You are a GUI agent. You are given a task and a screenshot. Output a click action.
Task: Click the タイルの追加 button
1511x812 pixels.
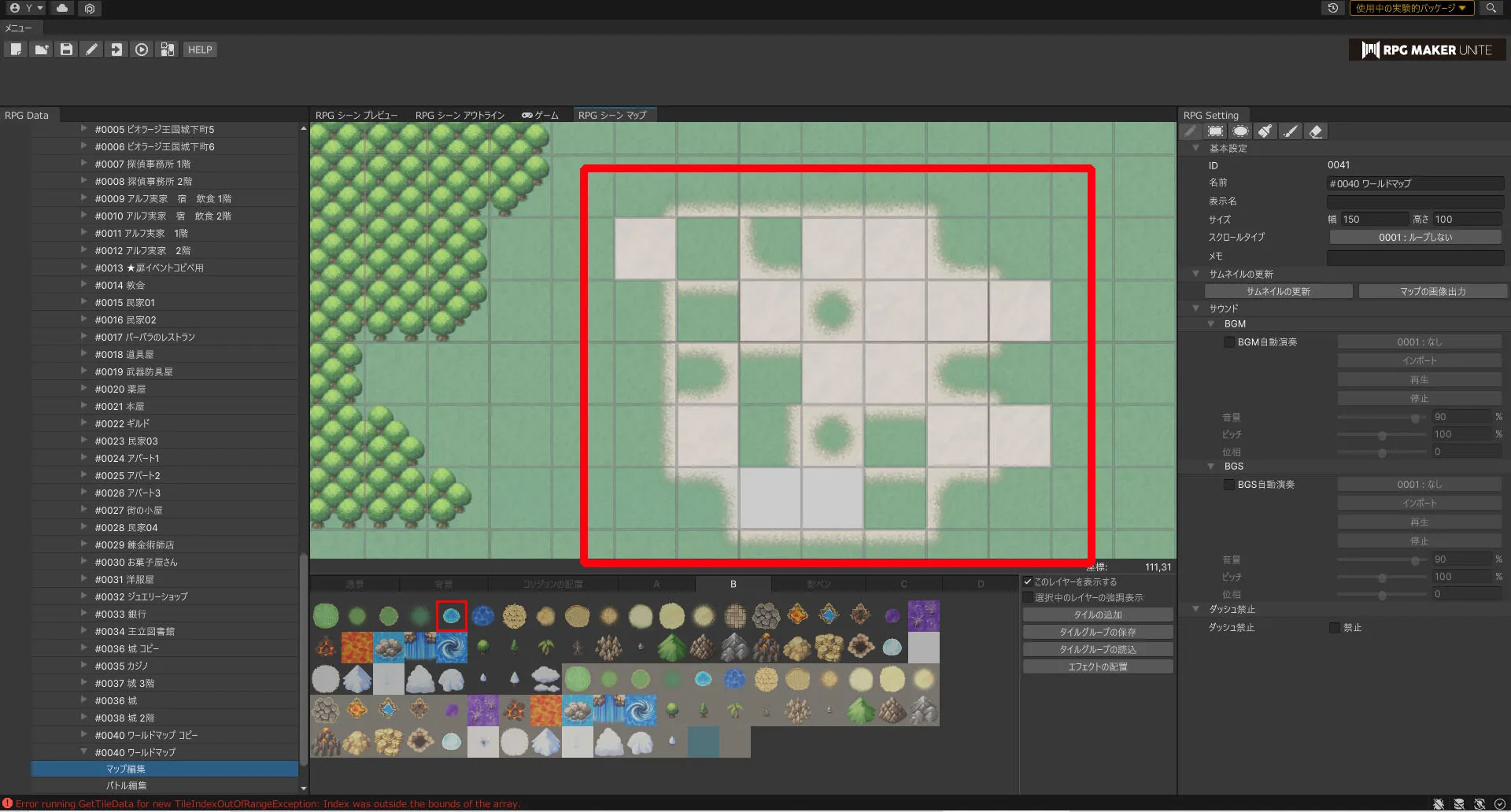[x=1098, y=615]
